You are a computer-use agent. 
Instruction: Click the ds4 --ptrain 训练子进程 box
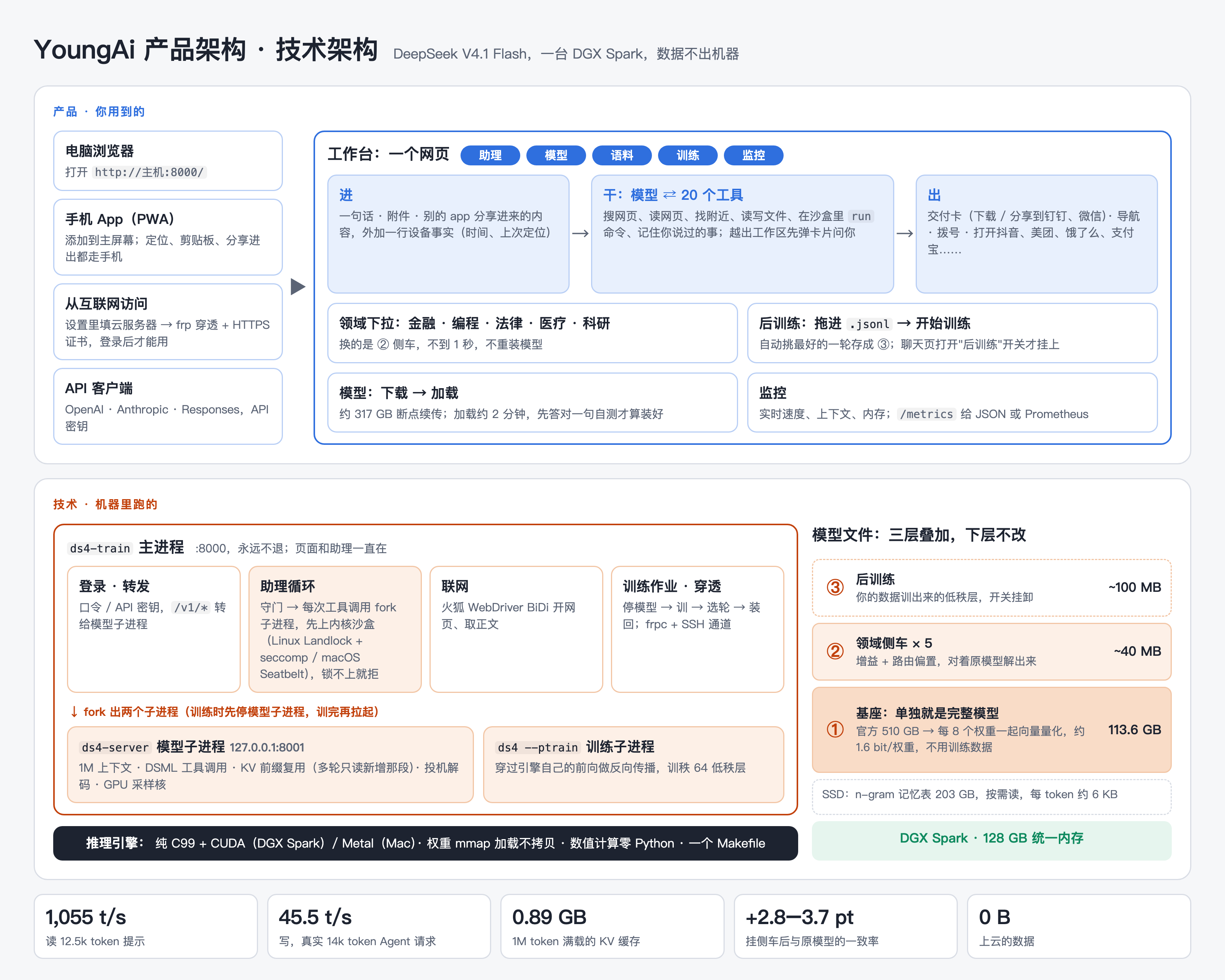pos(634,765)
